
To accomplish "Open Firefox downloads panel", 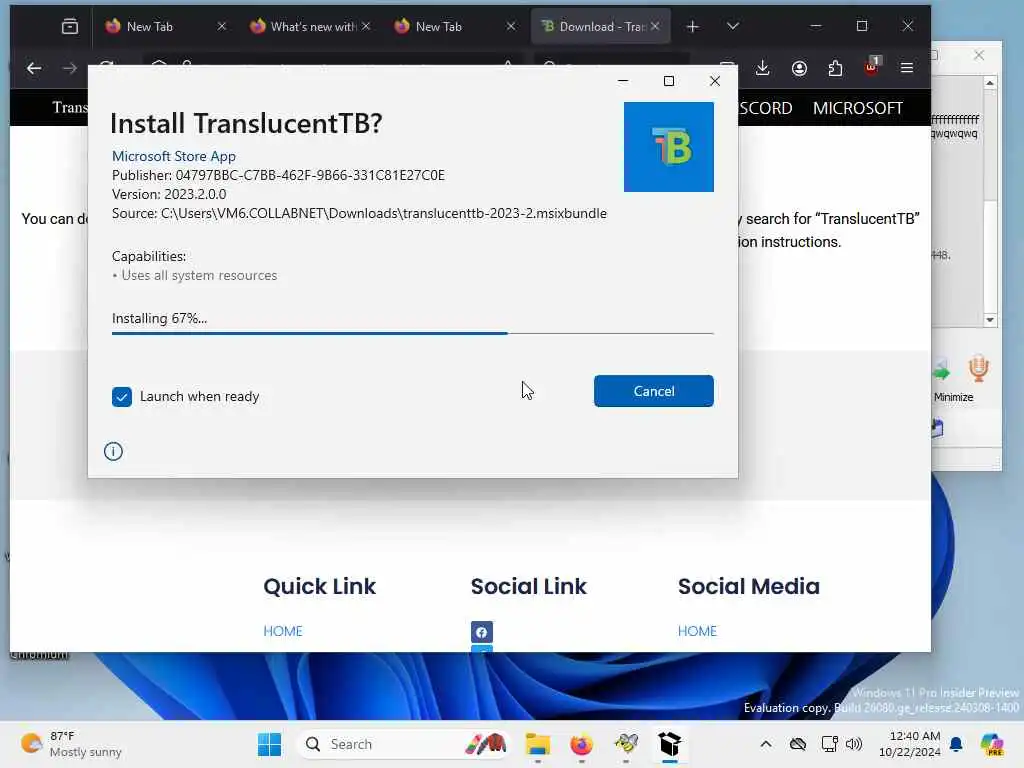I will click(762, 68).
